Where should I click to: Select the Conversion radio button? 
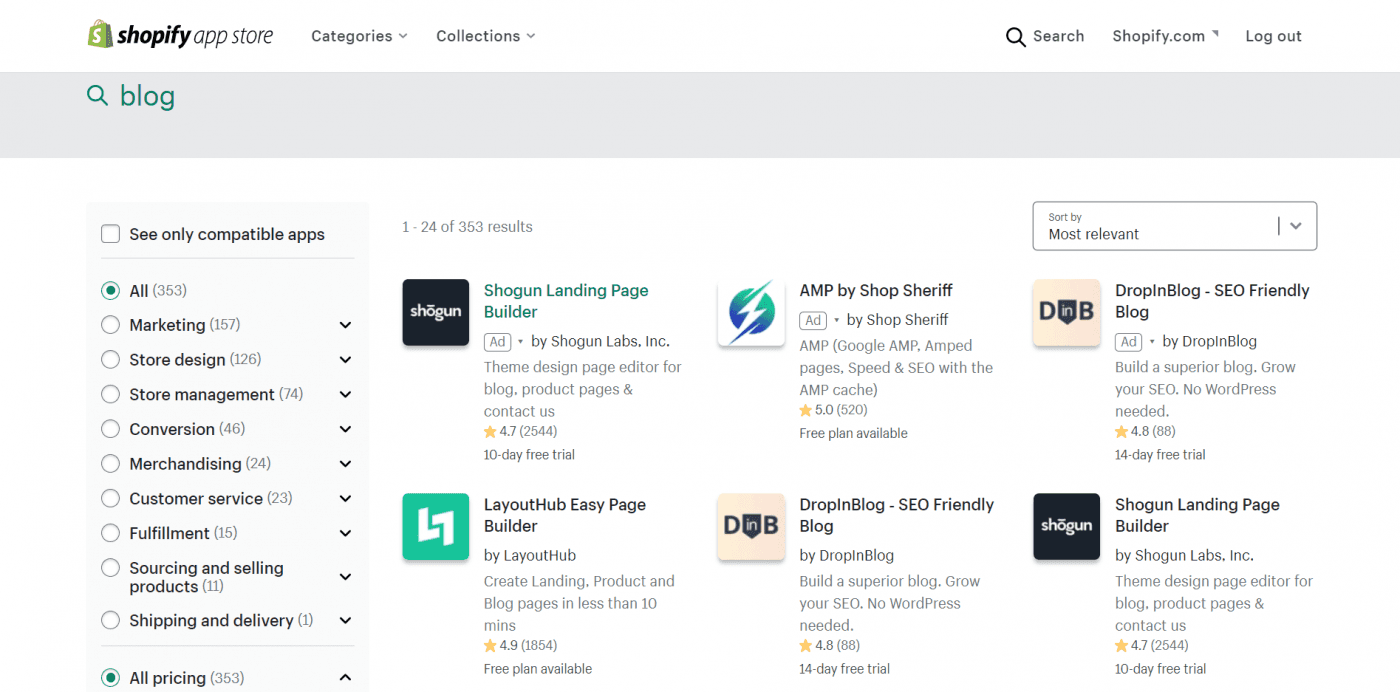(x=110, y=429)
